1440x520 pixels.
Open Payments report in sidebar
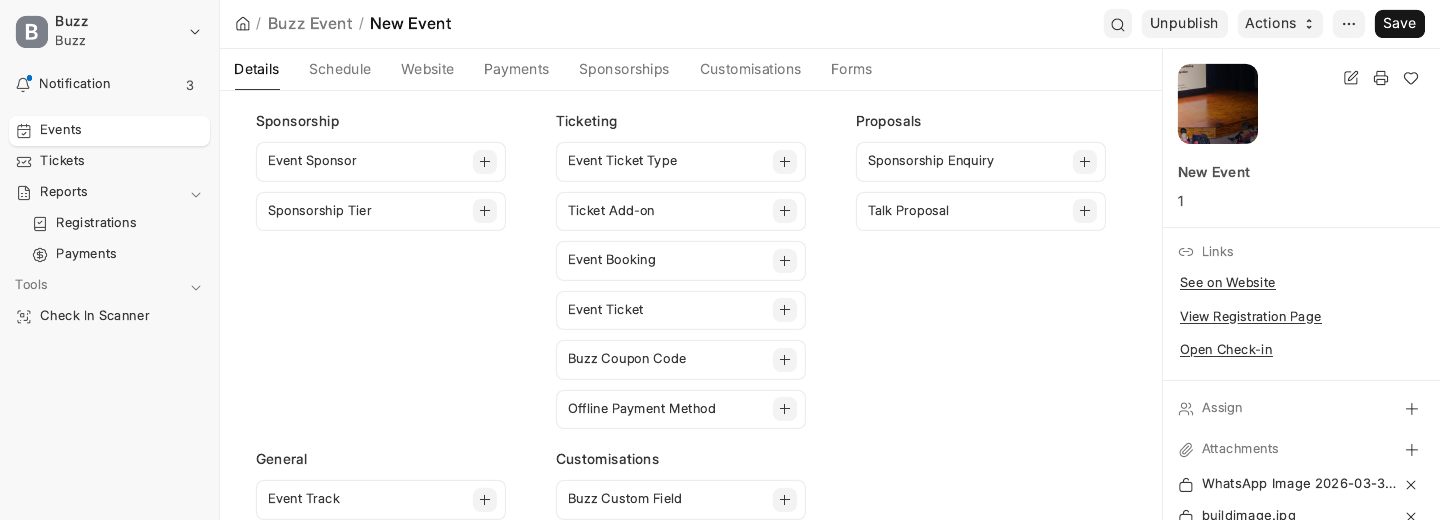coord(117,255)
